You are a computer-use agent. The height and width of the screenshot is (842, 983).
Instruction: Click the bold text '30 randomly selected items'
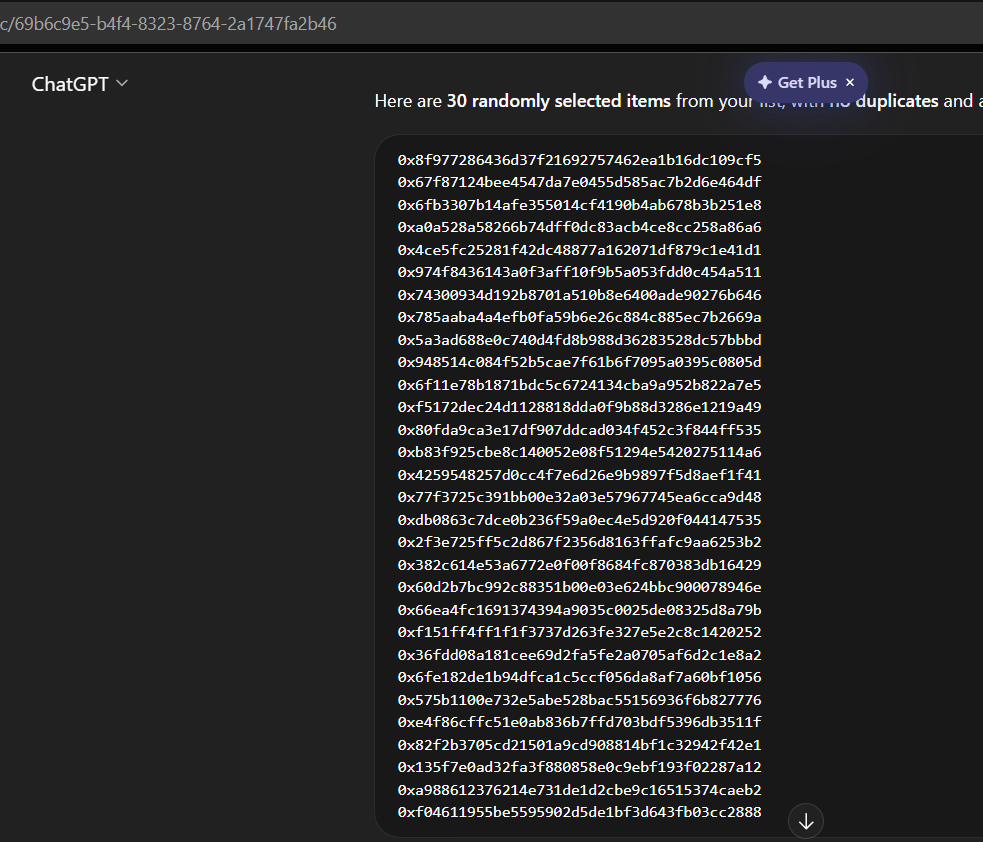tap(559, 101)
